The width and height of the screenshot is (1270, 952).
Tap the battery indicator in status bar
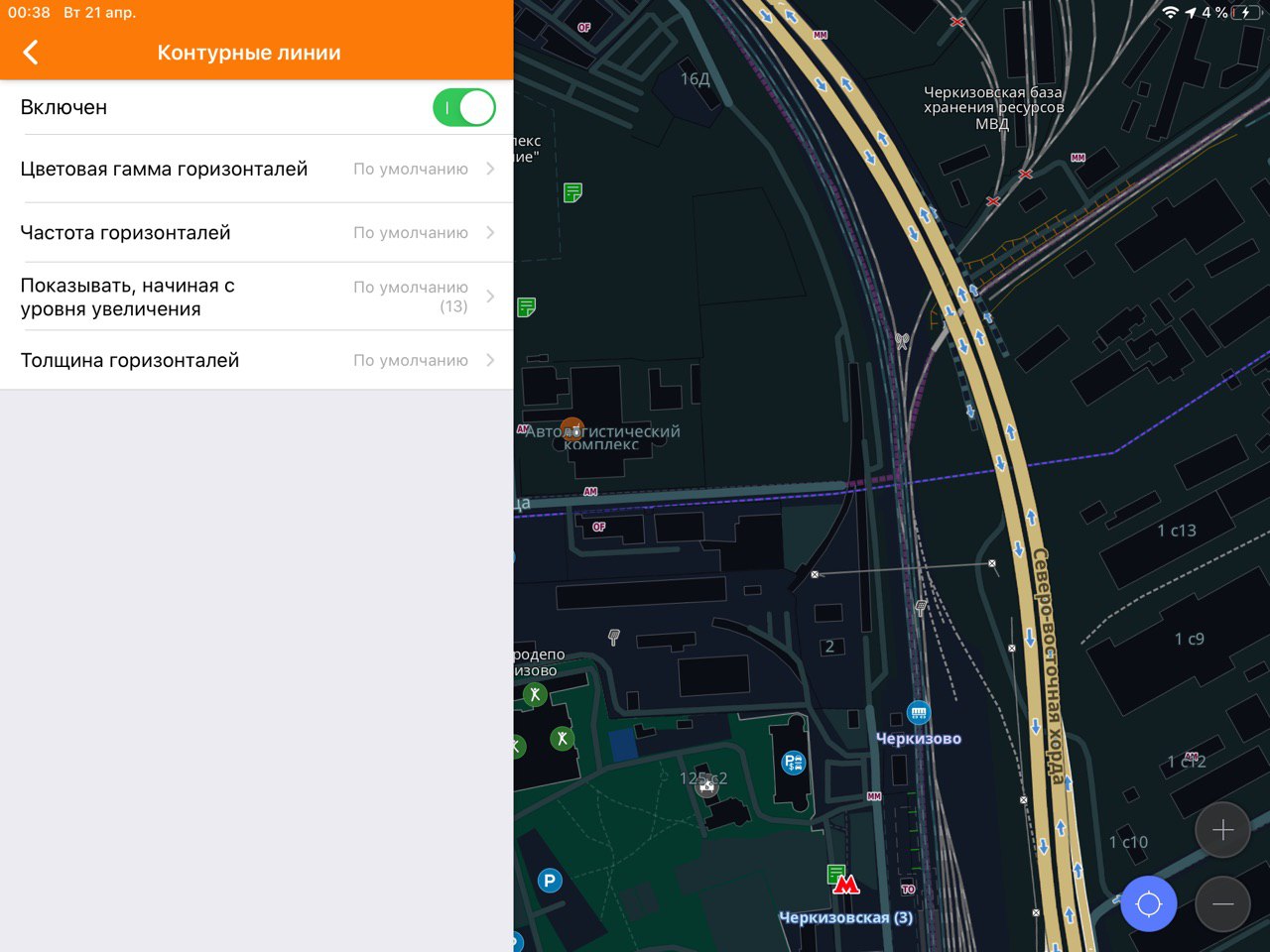[x=1245, y=13]
